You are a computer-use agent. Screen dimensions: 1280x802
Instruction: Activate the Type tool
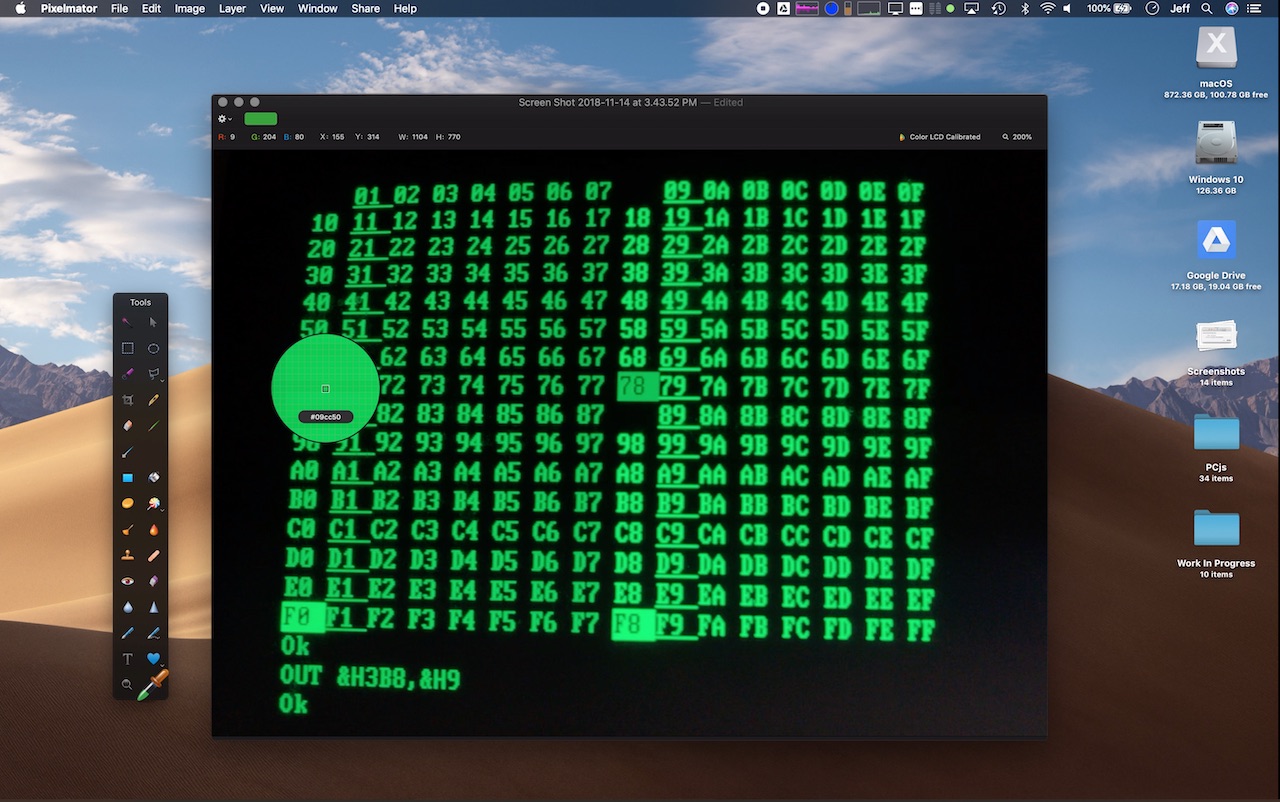127,659
